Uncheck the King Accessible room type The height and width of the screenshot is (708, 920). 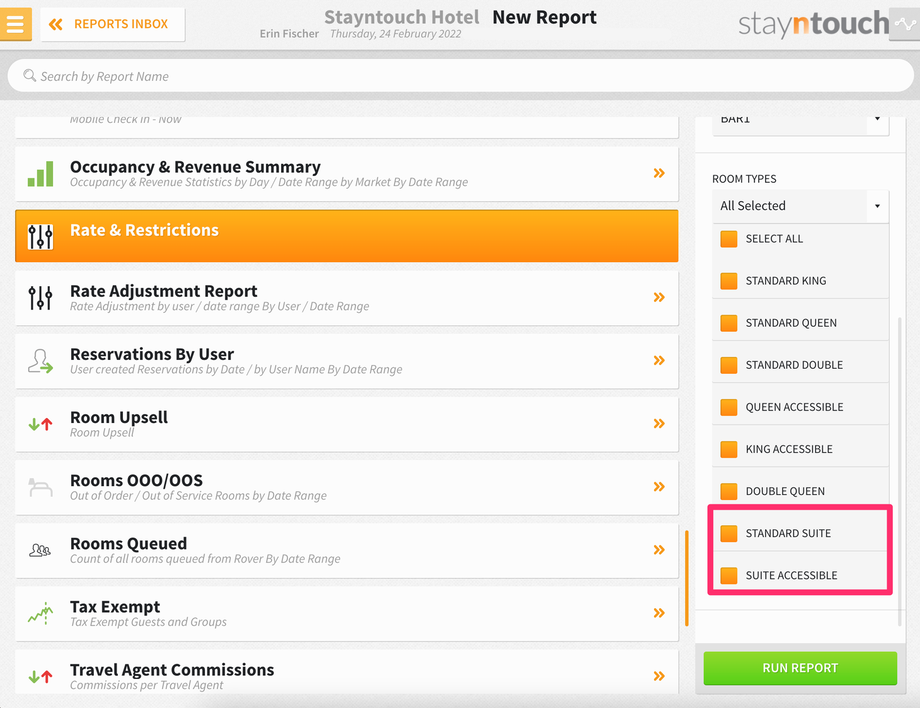click(x=729, y=449)
